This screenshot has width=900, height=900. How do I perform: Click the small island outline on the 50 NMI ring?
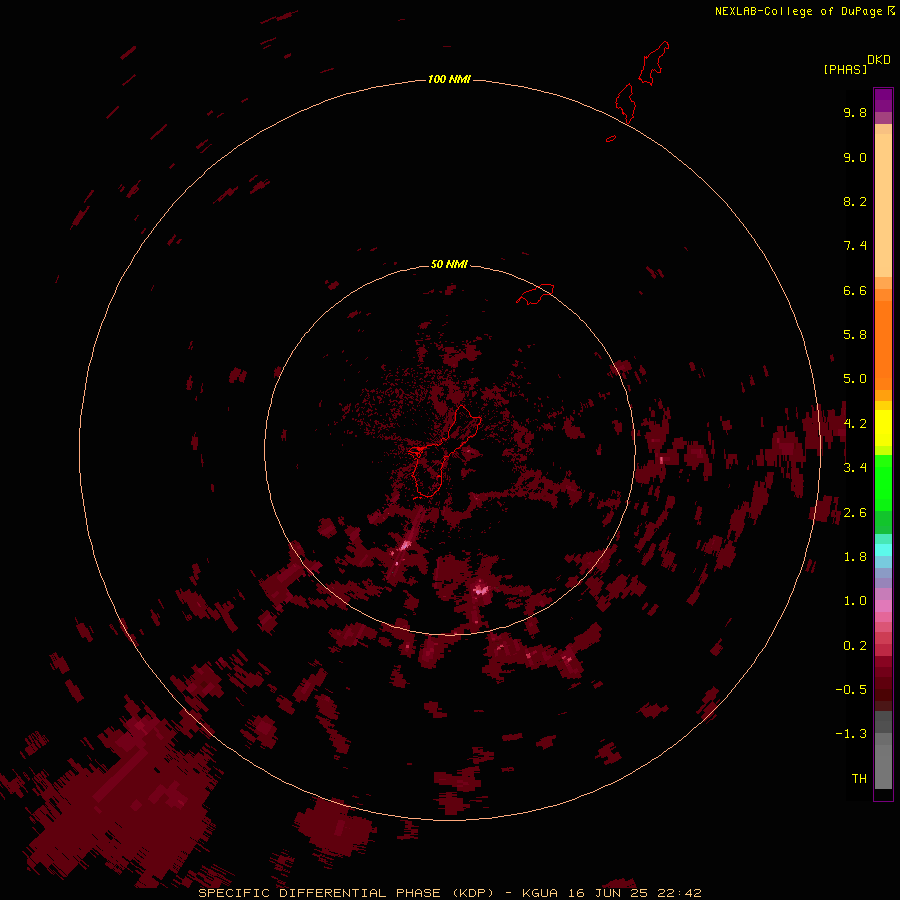536,294
